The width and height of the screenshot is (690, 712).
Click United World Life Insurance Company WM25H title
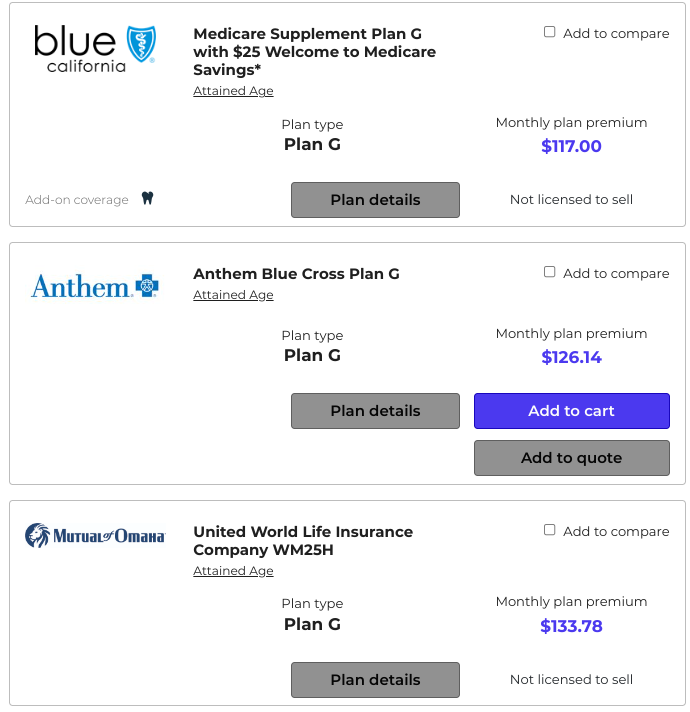coord(303,541)
